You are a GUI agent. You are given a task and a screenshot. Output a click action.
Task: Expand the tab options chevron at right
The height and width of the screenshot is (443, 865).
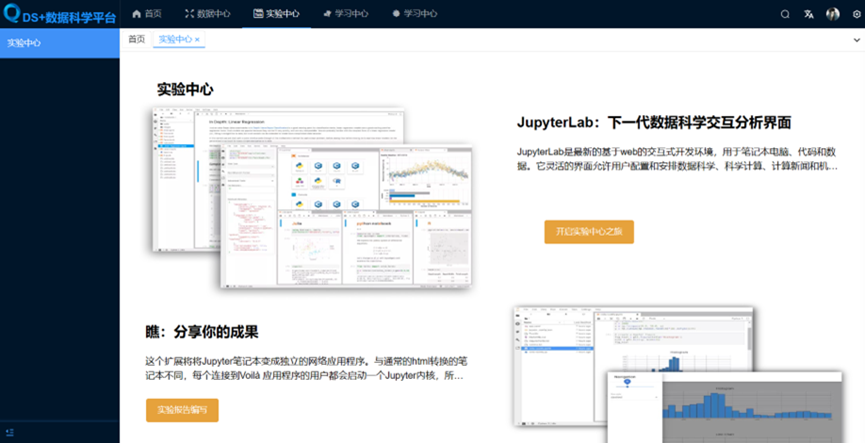pos(856,40)
